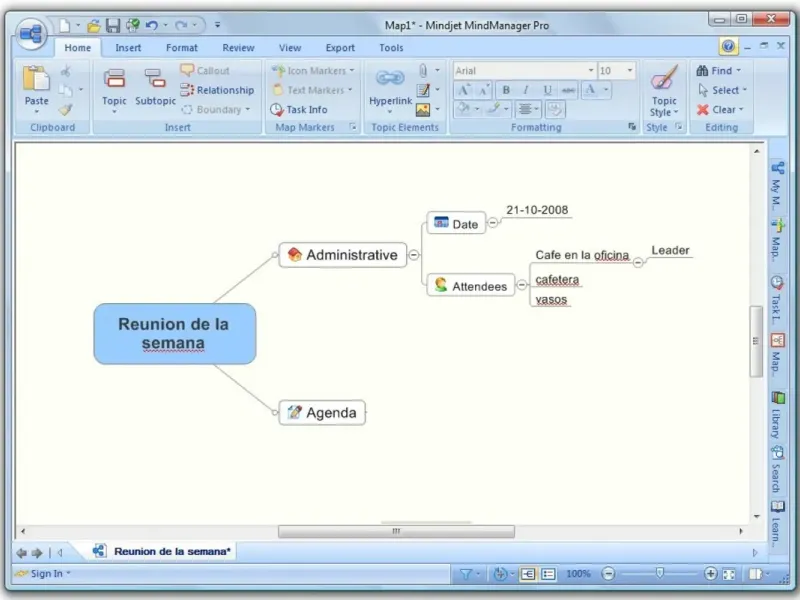Toggle Italic formatting
800x600 pixels.
click(x=526, y=90)
